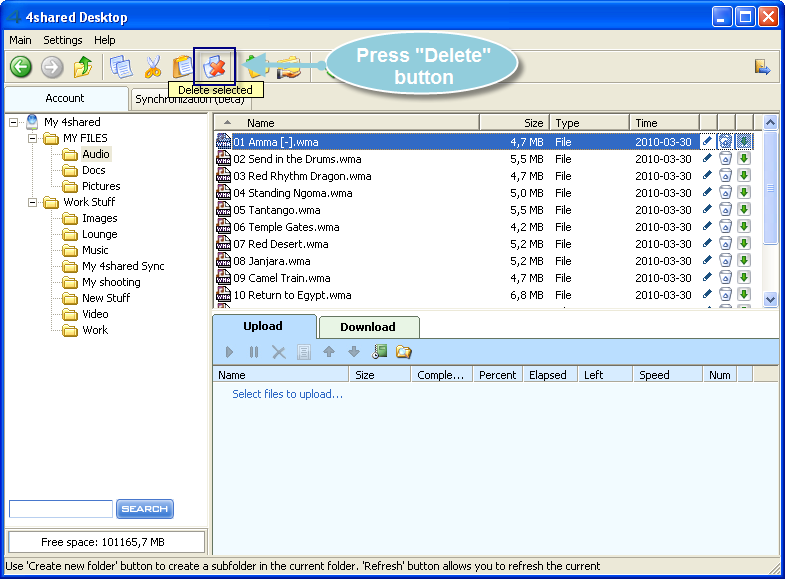Click the Select files to upload link

click(287, 394)
